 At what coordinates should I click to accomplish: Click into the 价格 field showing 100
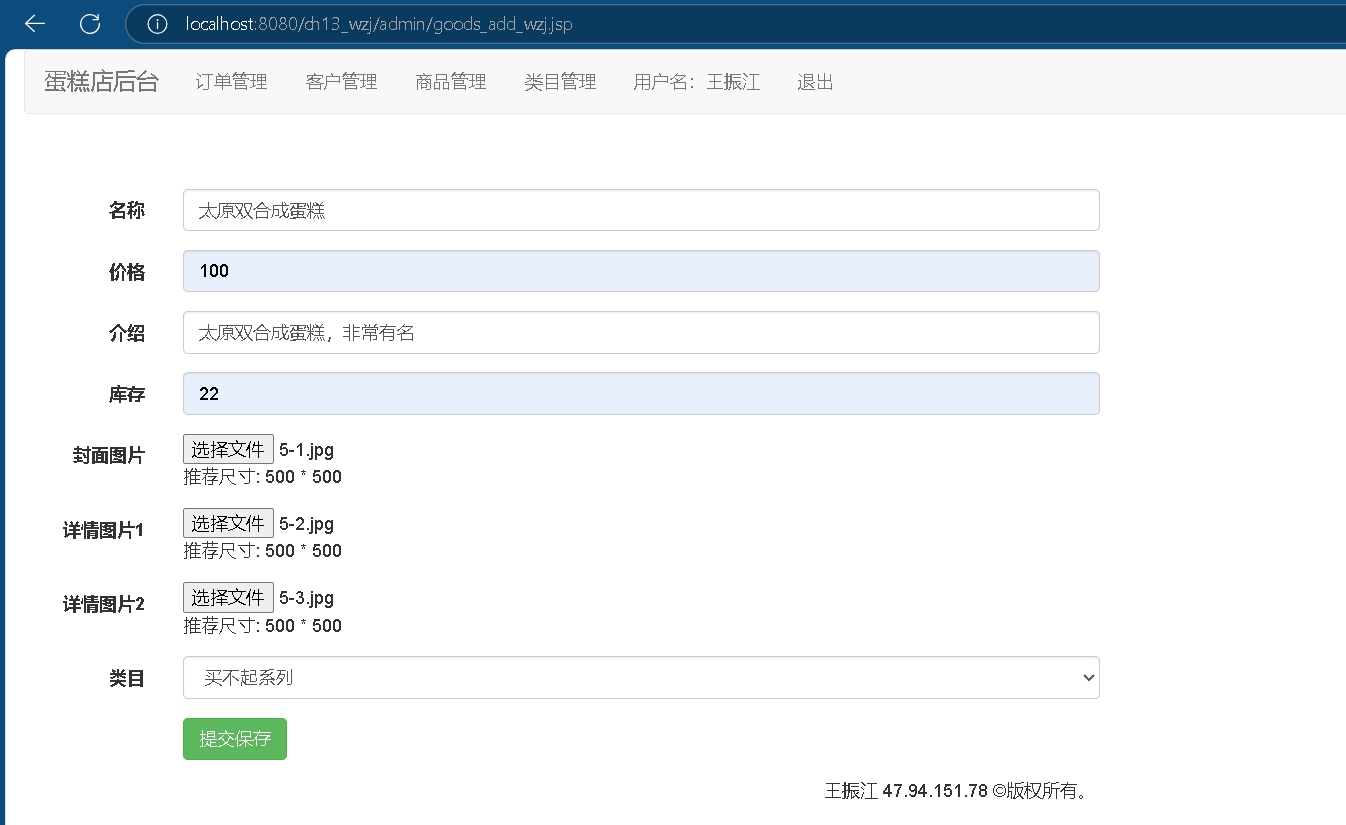tap(640, 271)
